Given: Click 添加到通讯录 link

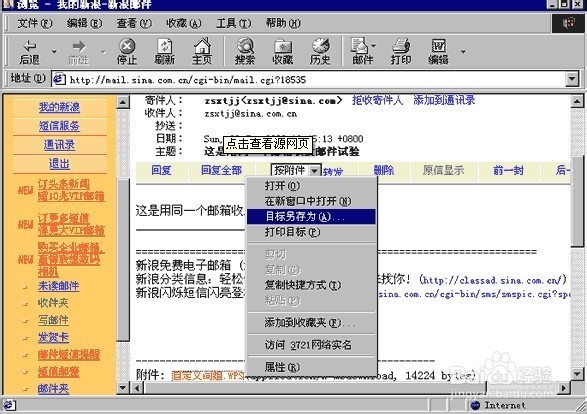Looking at the screenshot, I should [444, 100].
